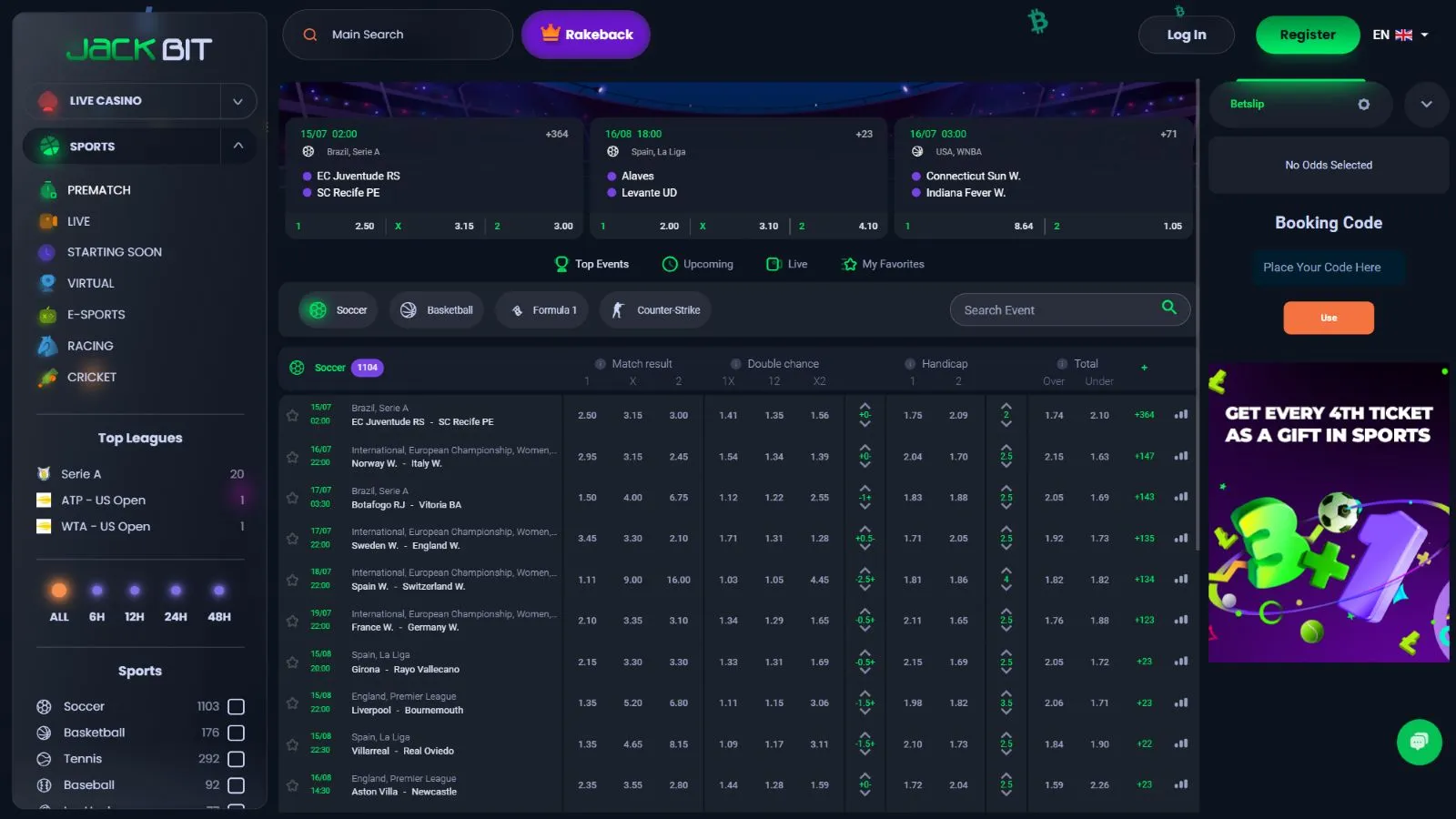This screenshot has width=1456, height=819.
Task: Collapse the Sports menu section
Action: [238, 146]
